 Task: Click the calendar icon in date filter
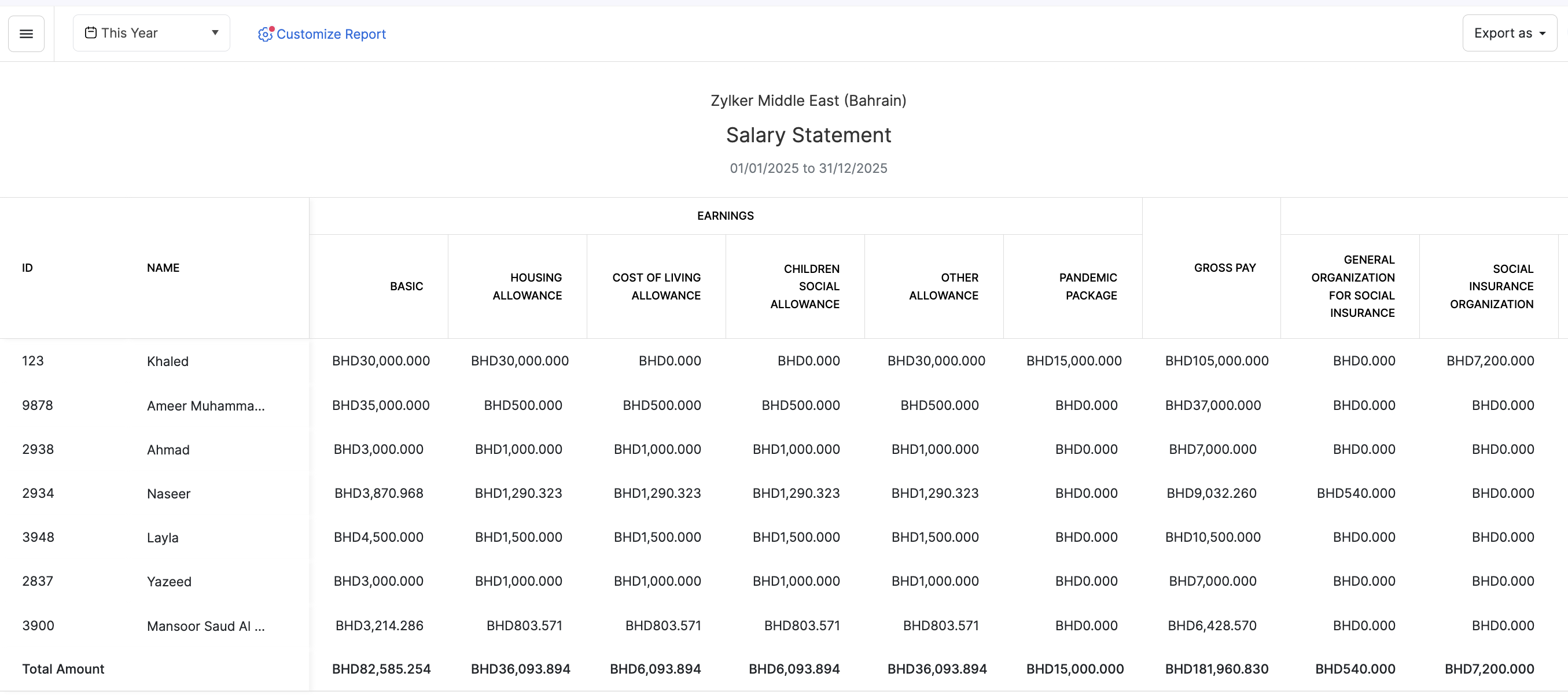91,33
